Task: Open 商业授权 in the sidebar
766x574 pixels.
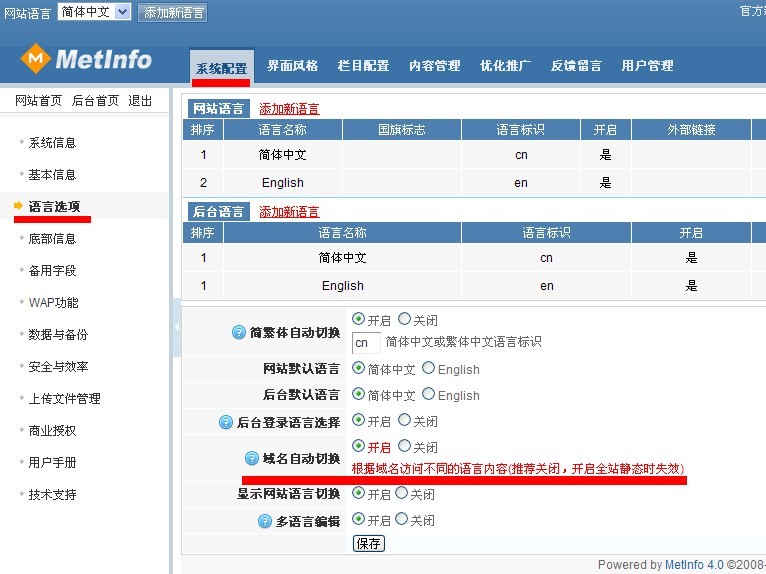Action: (52, 430)
